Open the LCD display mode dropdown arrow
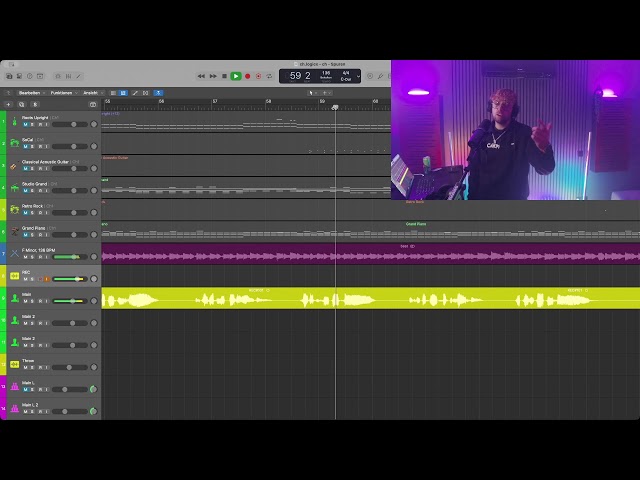Screen dimensions: 640x480 click(358, 76)
